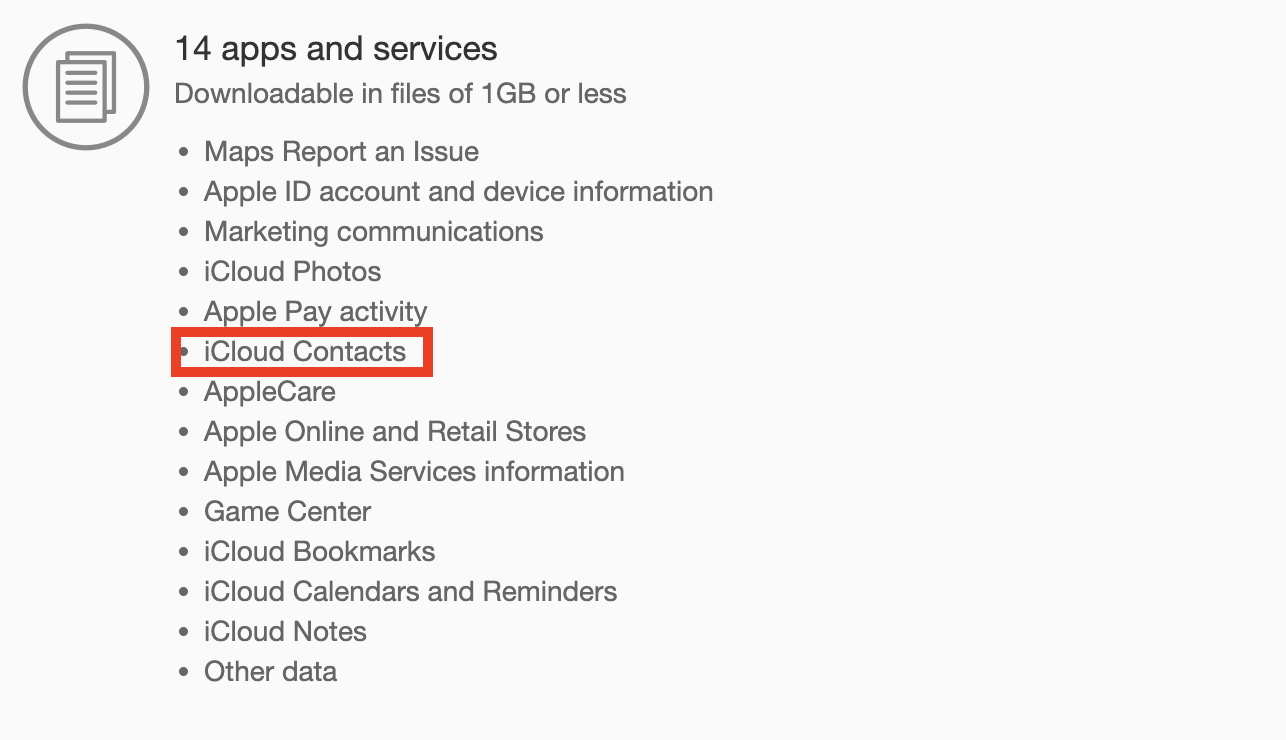The image size is (1286, 740).
Task: Click the "14 apps and services" heading
Action: tap(336, 49)
